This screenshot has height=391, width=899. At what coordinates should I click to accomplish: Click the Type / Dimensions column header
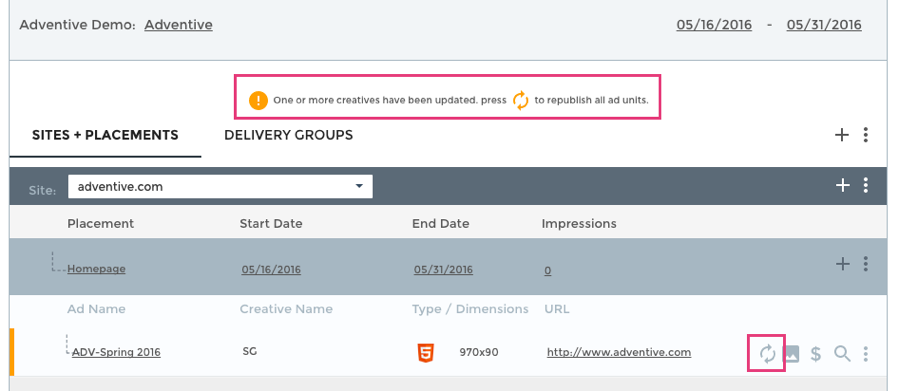click(470, 309)
